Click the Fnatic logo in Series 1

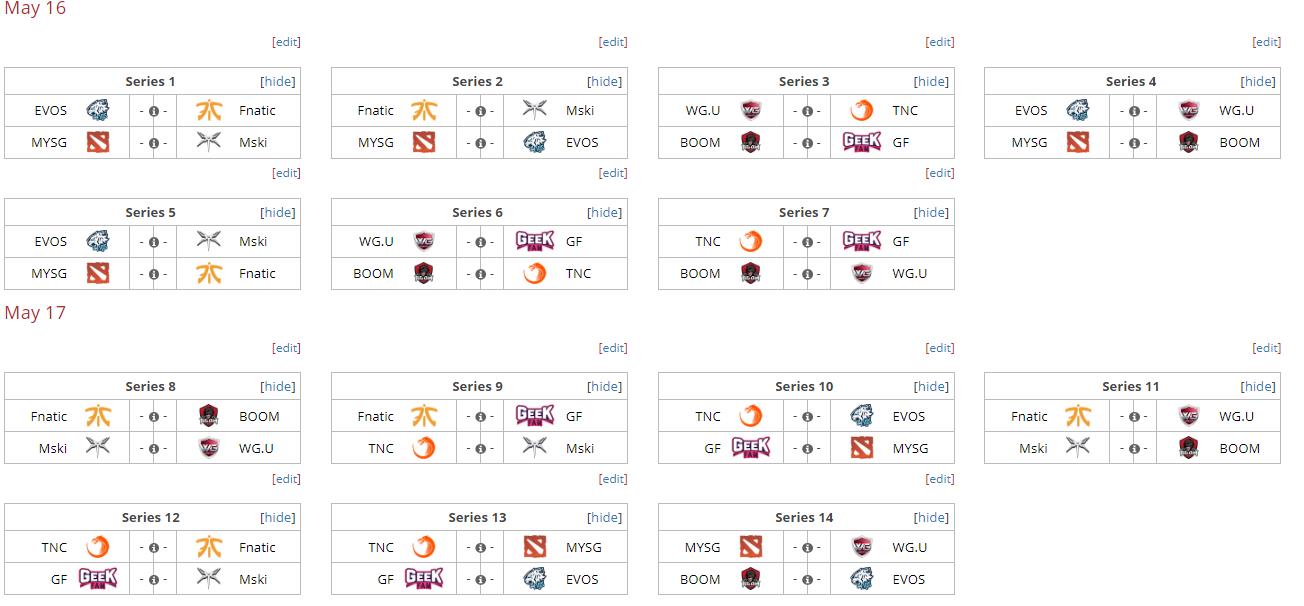point(209,111)
